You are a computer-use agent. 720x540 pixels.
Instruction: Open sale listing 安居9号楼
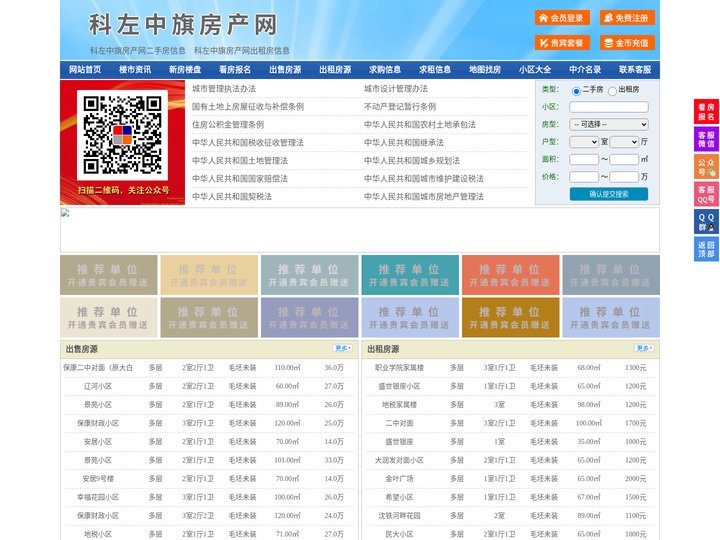pos(98,478)
